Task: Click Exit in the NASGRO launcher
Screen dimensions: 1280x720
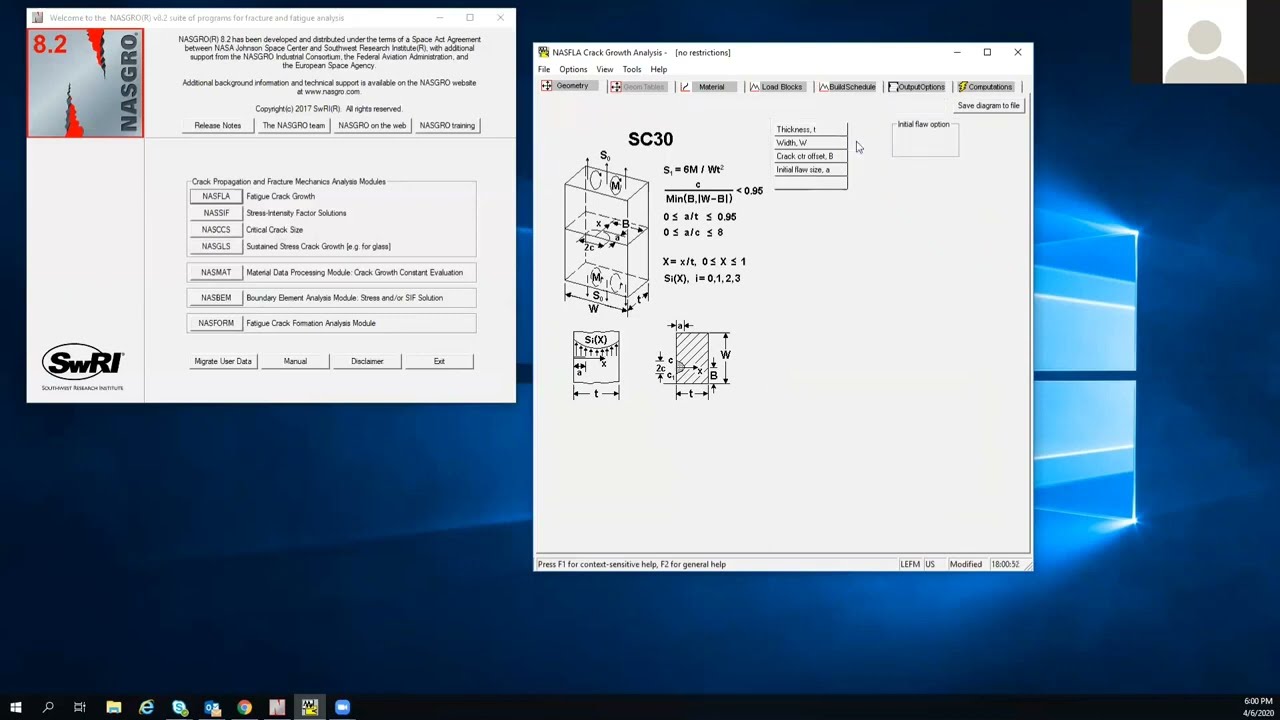Action: click(x=439, y=361)
